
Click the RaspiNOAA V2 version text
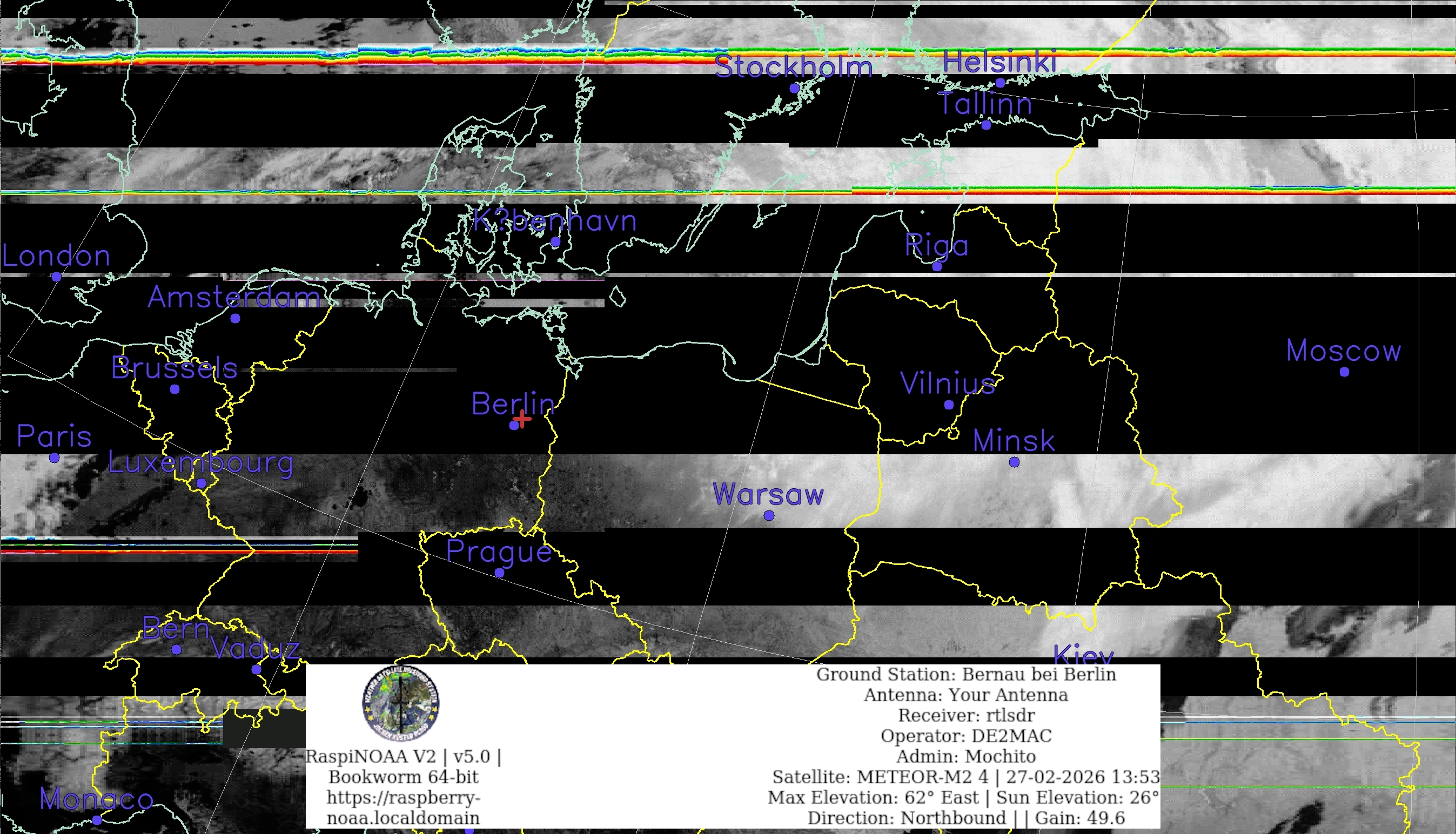click(403, 757)
